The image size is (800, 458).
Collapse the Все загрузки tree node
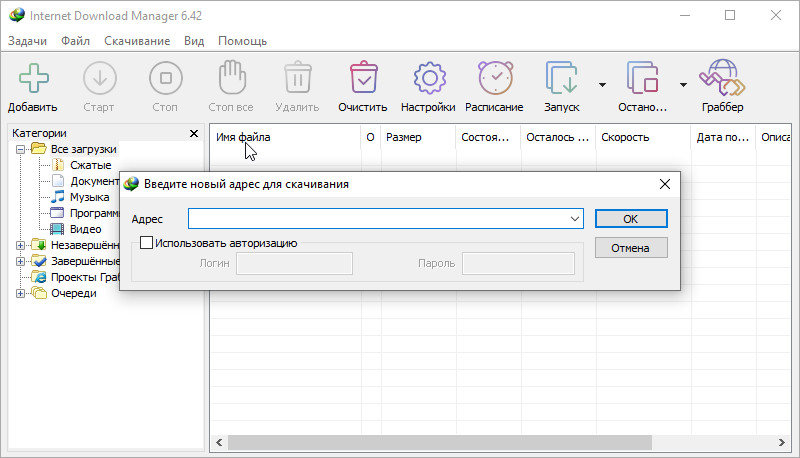(21, 149)
